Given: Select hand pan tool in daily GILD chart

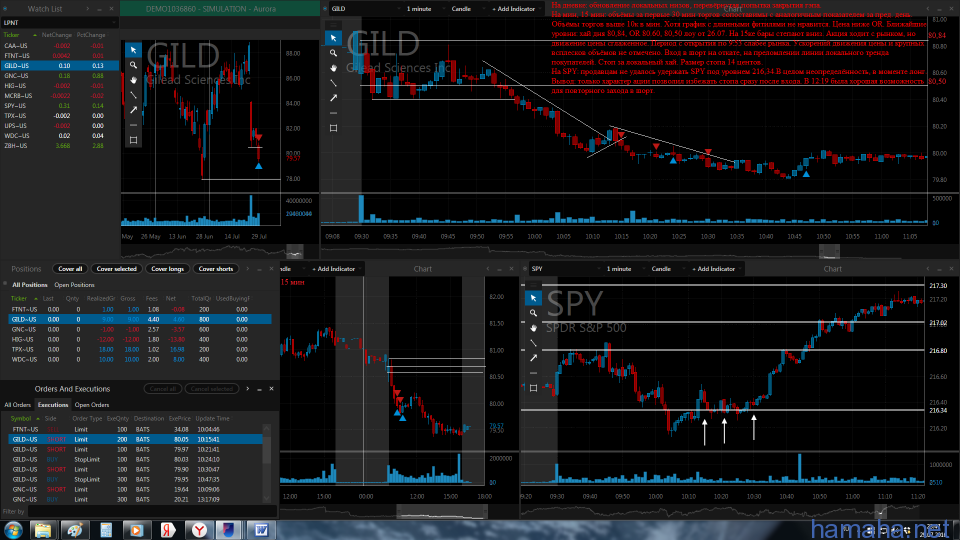Looking at the screenshot, I should [133, 80].
